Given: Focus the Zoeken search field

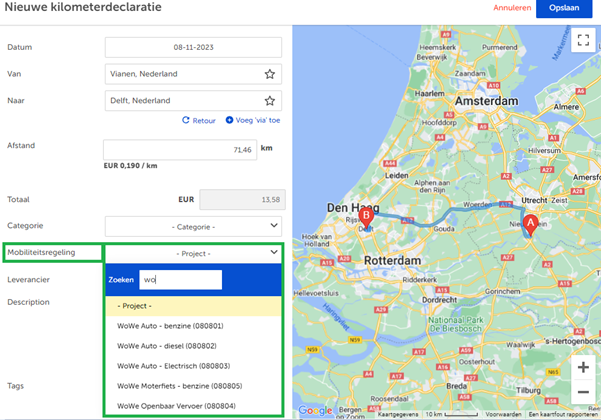Looking at the screenshot, I should pyautogui.click(x=181, y=280).
